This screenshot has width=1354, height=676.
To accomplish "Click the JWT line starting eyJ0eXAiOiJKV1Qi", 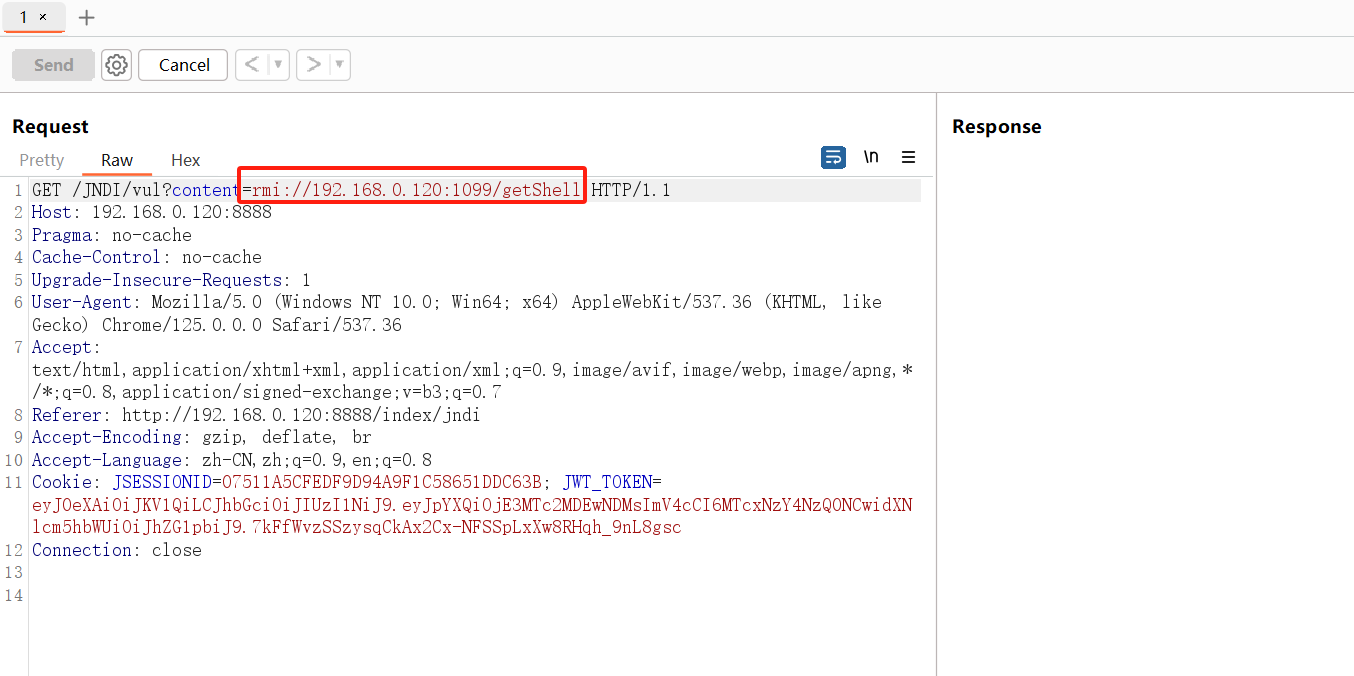I will click(472, 506).
